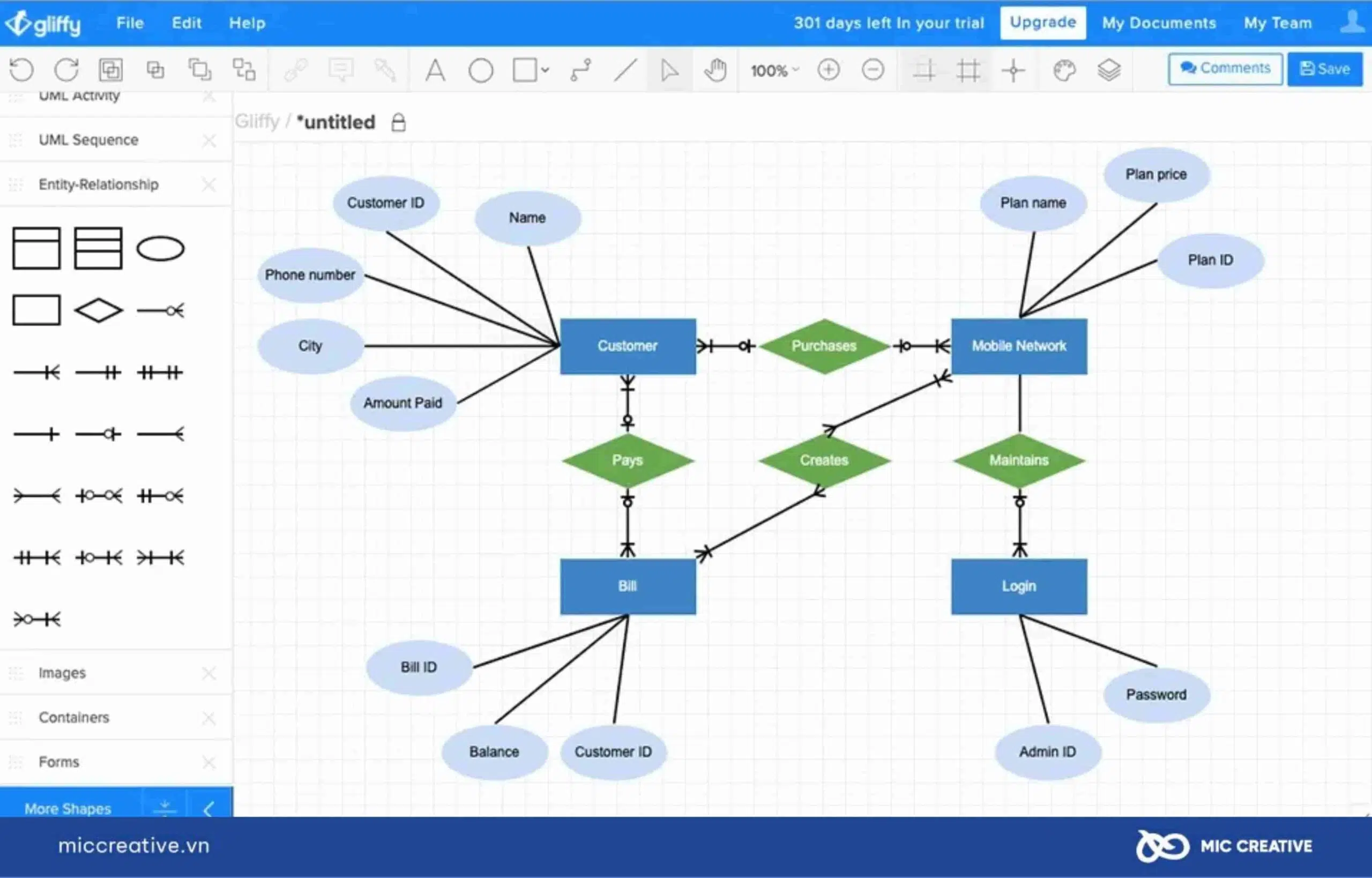
Task: Remove the Entity-Relationship library
Action: tap(209, 185)
